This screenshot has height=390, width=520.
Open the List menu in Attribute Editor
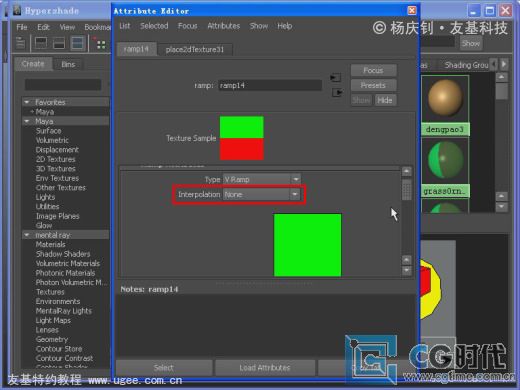pyautogui.click(x=125, y=26)
